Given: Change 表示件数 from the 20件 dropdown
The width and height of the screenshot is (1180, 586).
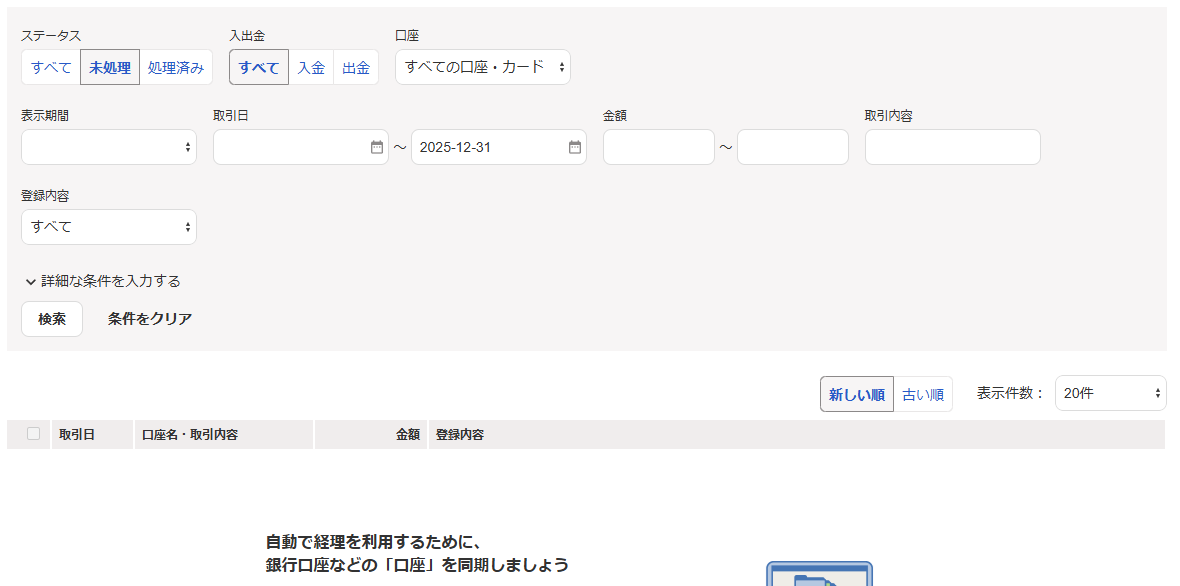Looking at the screenshot, I should (1110, 393).
